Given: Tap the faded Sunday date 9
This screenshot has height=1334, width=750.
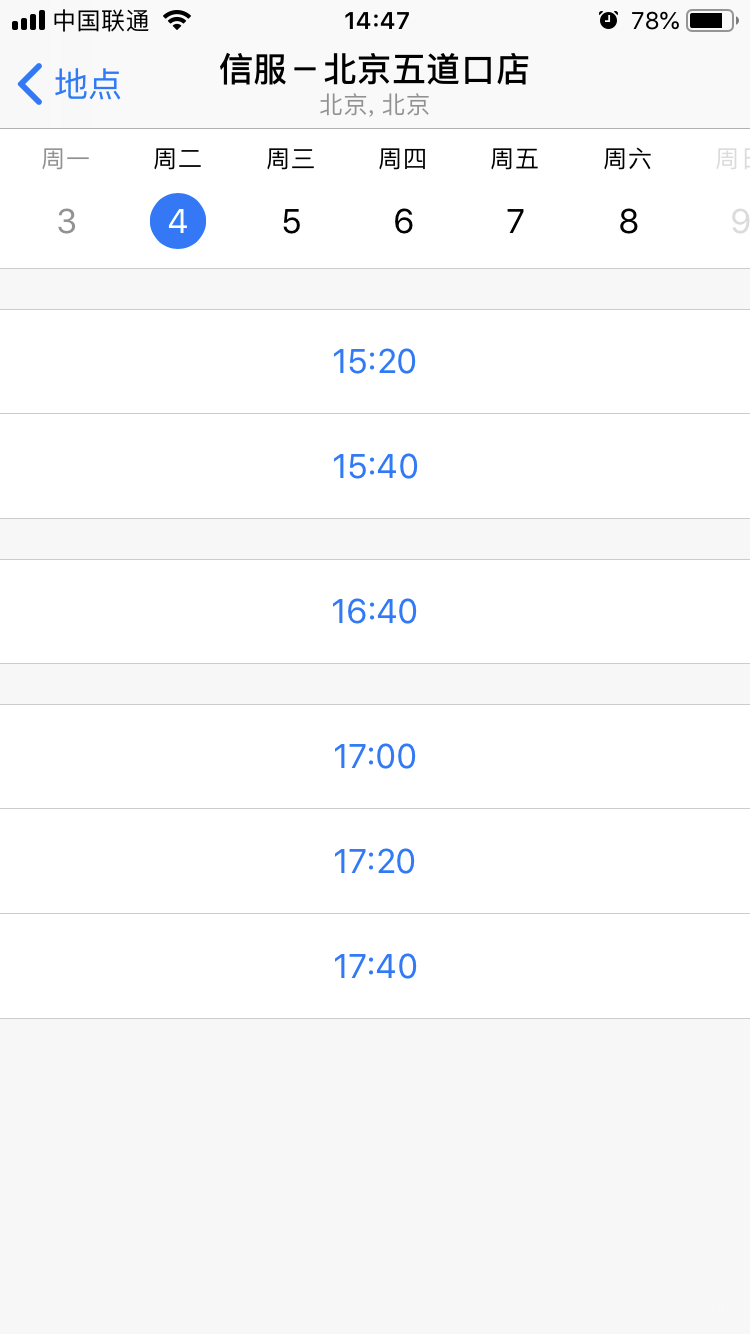Looking at the screenshot, I should 738,221.
